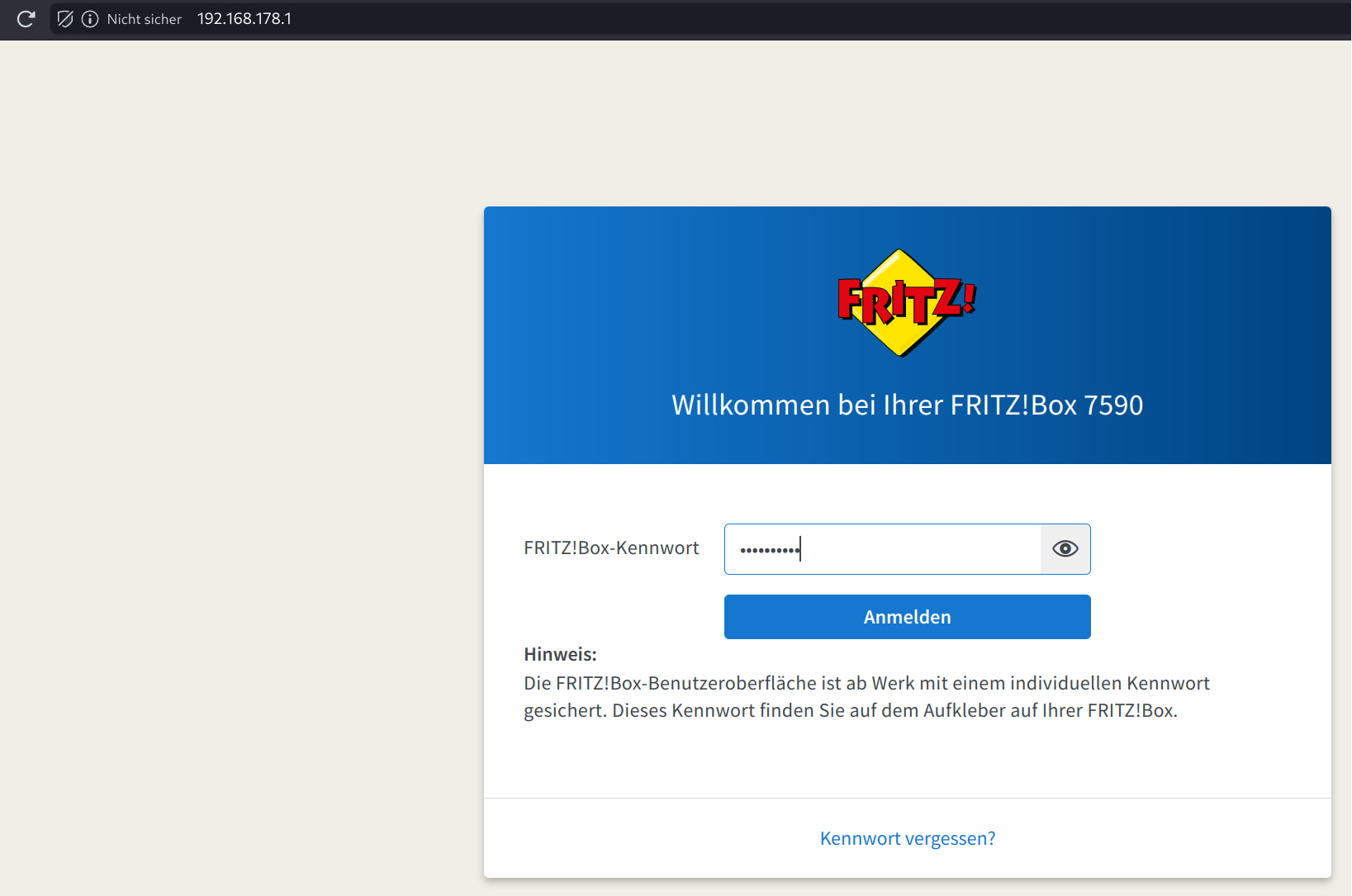
Task: Click the FRITZ! logo in the header
Action: [907, 302]
